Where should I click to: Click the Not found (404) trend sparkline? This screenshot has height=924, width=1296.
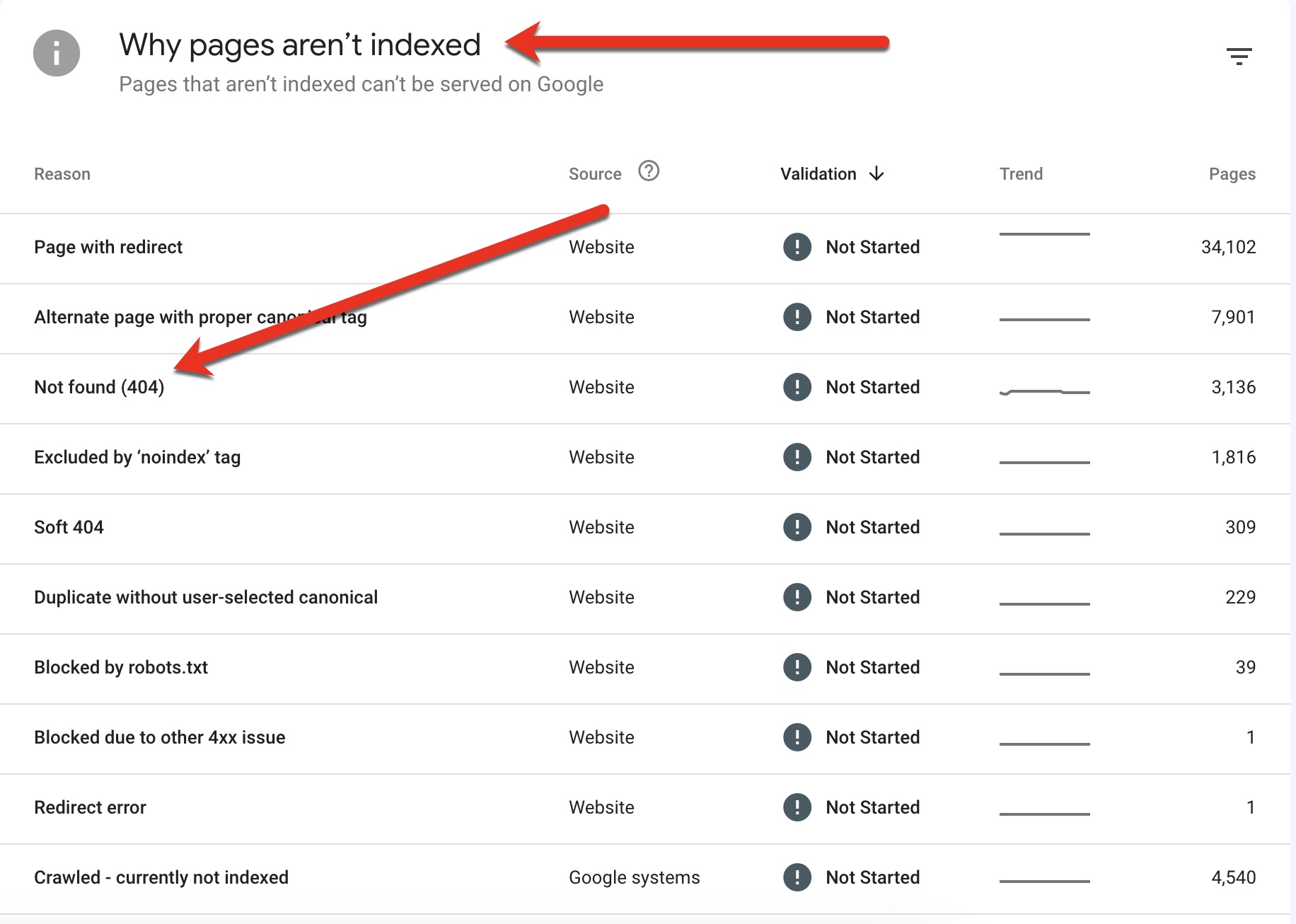tap(1044, 391)
